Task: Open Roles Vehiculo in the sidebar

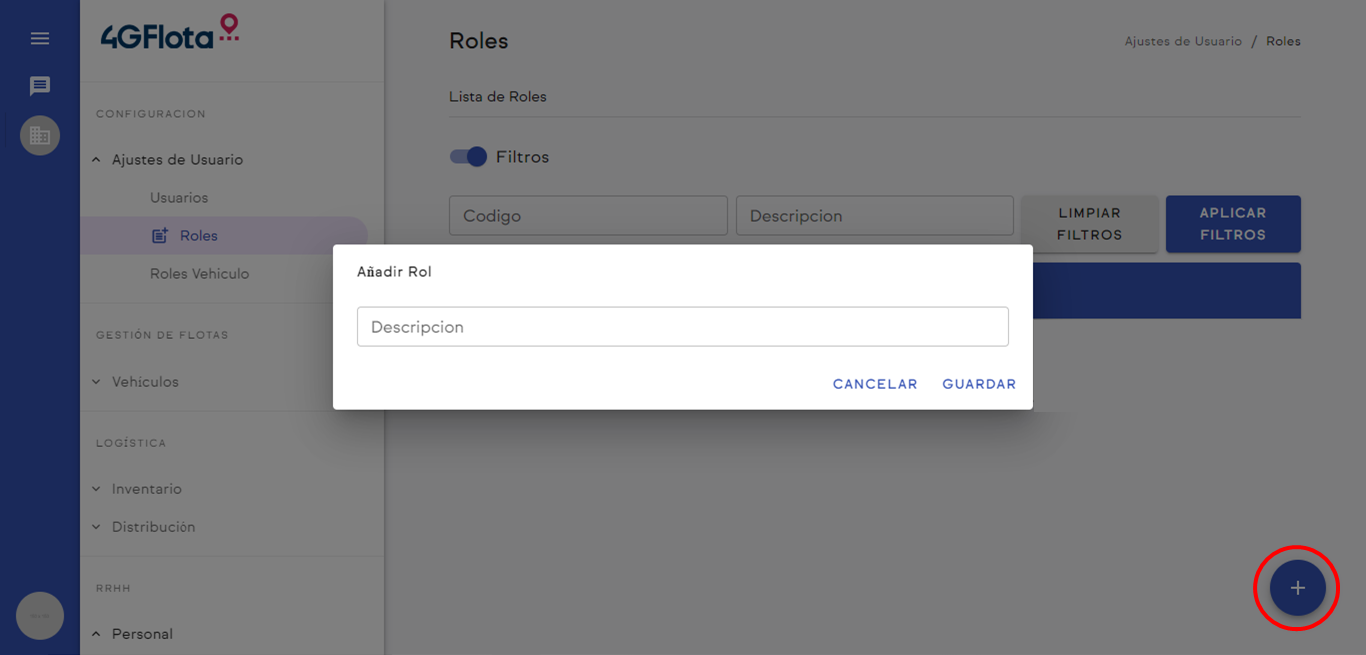Action: (x=199, y=274)
